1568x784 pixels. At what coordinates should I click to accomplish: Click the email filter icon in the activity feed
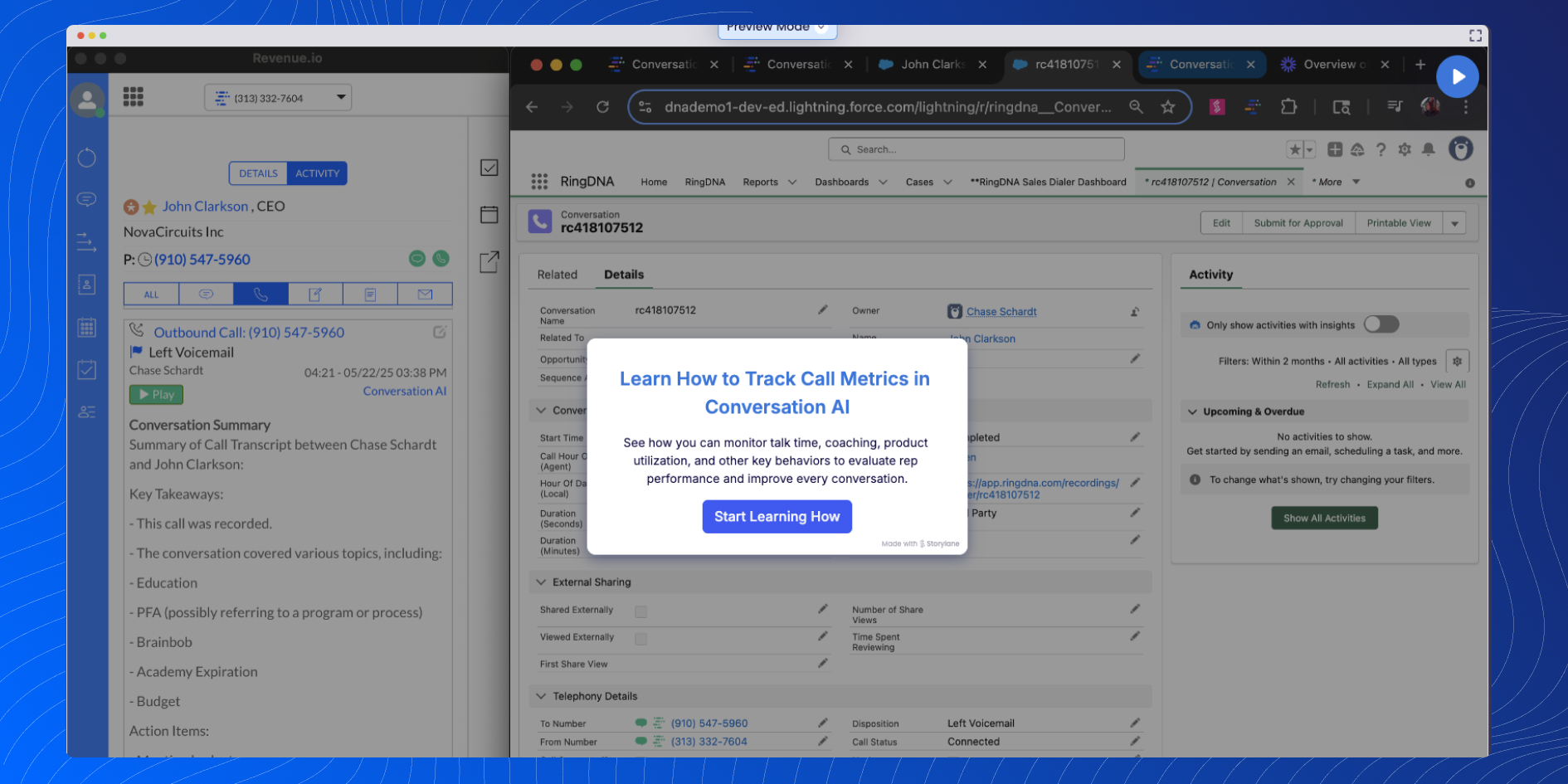pos(424,294)
